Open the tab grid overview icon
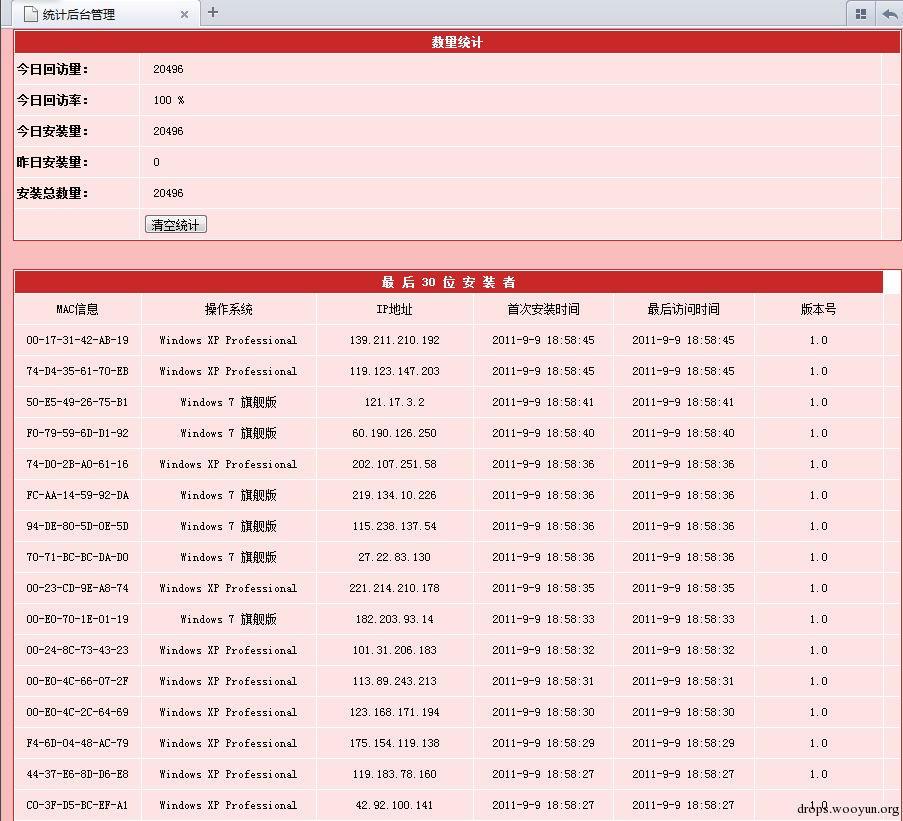 861,14
